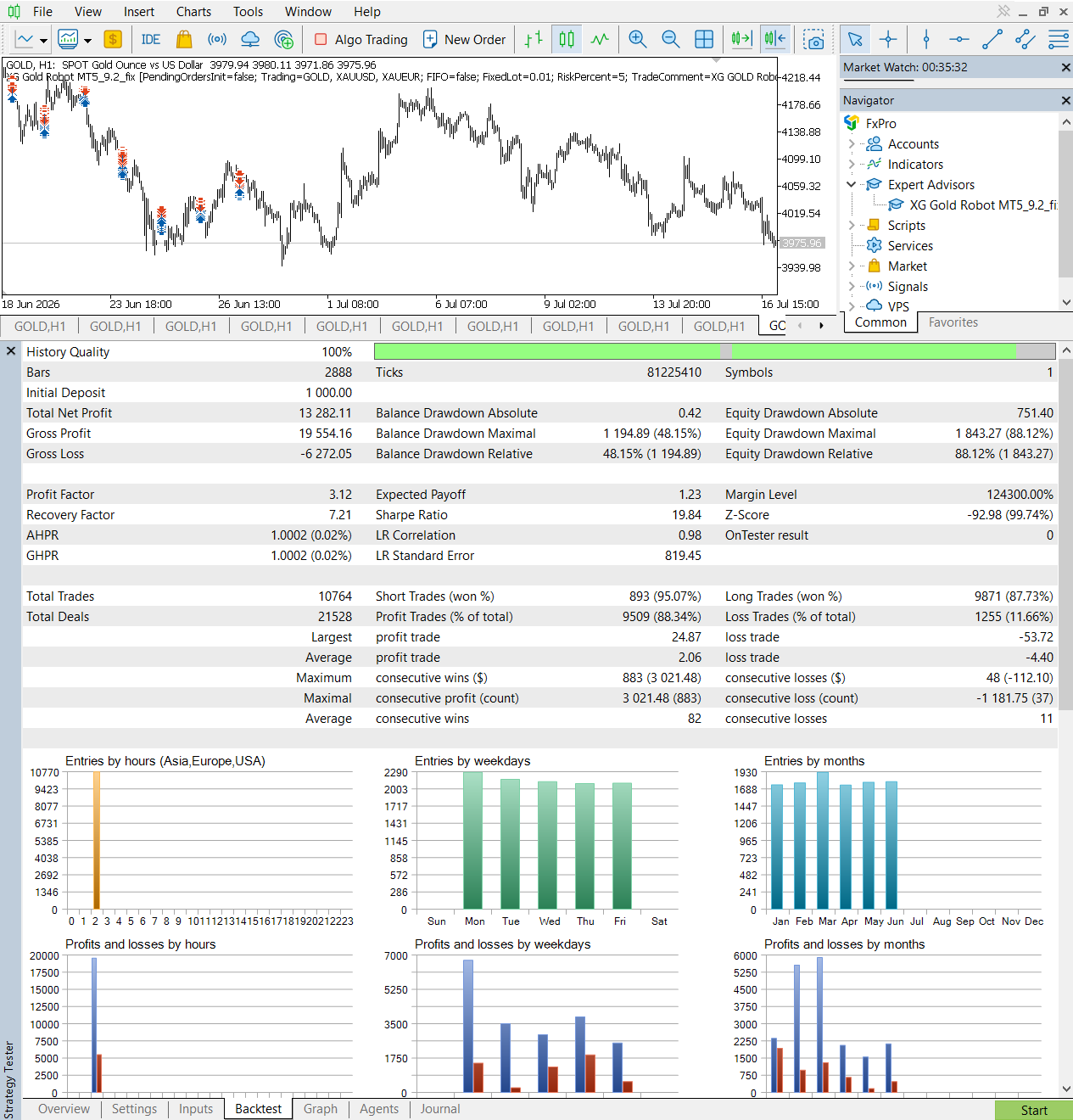Image resolution: width=1073 pixels, height=1120 pixels.
Task: Select the vertical line tool
Action: coord(926,40)
